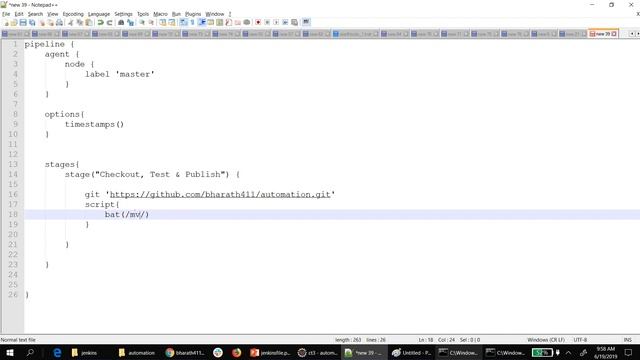Close the 'new 39' tab with its red X
This screenshot has height=360, width=640.
pos(614,34)
